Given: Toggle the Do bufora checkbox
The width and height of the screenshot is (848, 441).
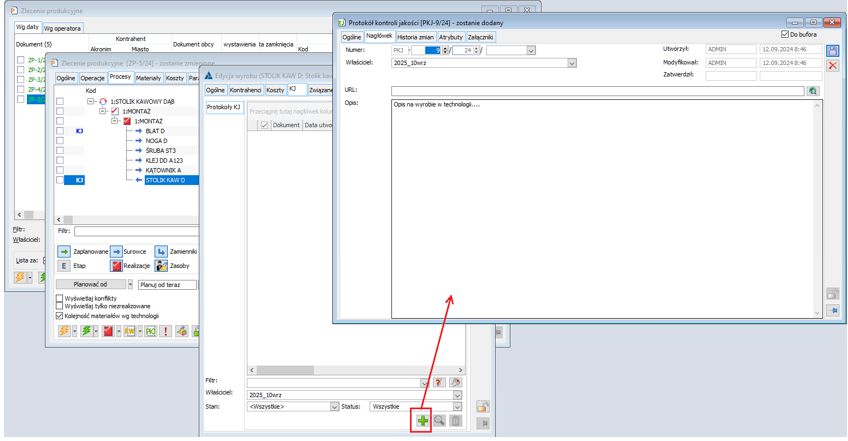Looking at the screenshot, I should pos(785,35).
